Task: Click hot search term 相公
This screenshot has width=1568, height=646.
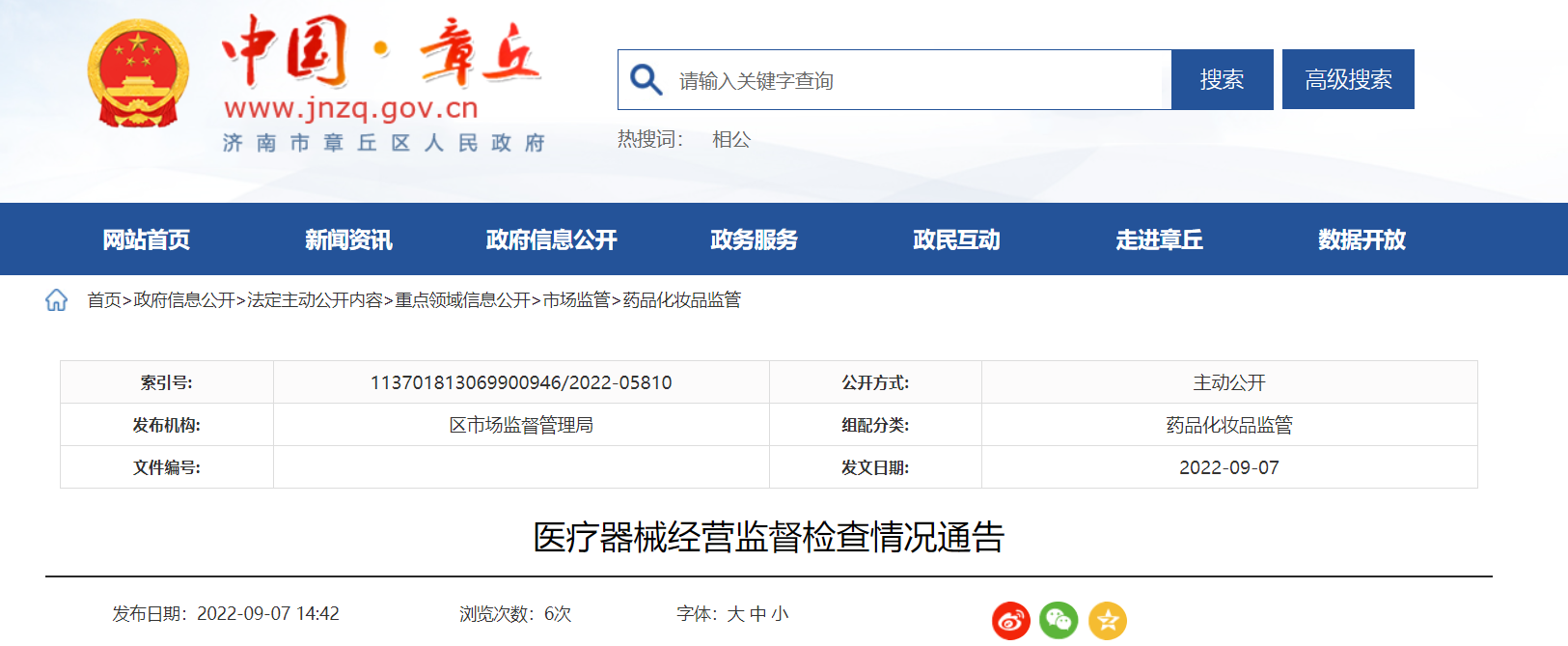Action: click(731, 140)
